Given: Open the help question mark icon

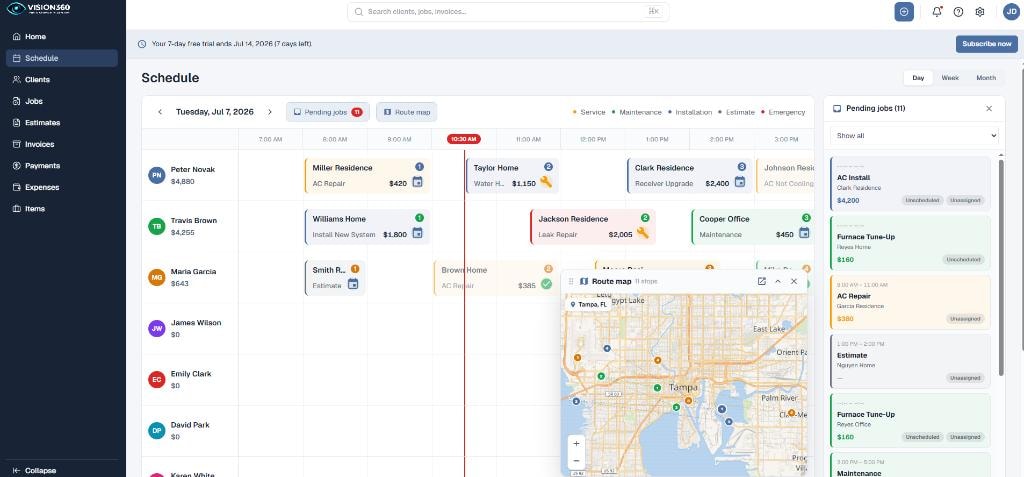Looking at the screenshot, I should (958, 12).
